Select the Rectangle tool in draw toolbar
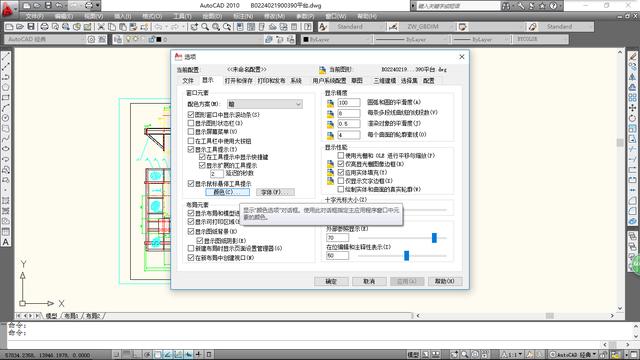 (x=6, y=98)
